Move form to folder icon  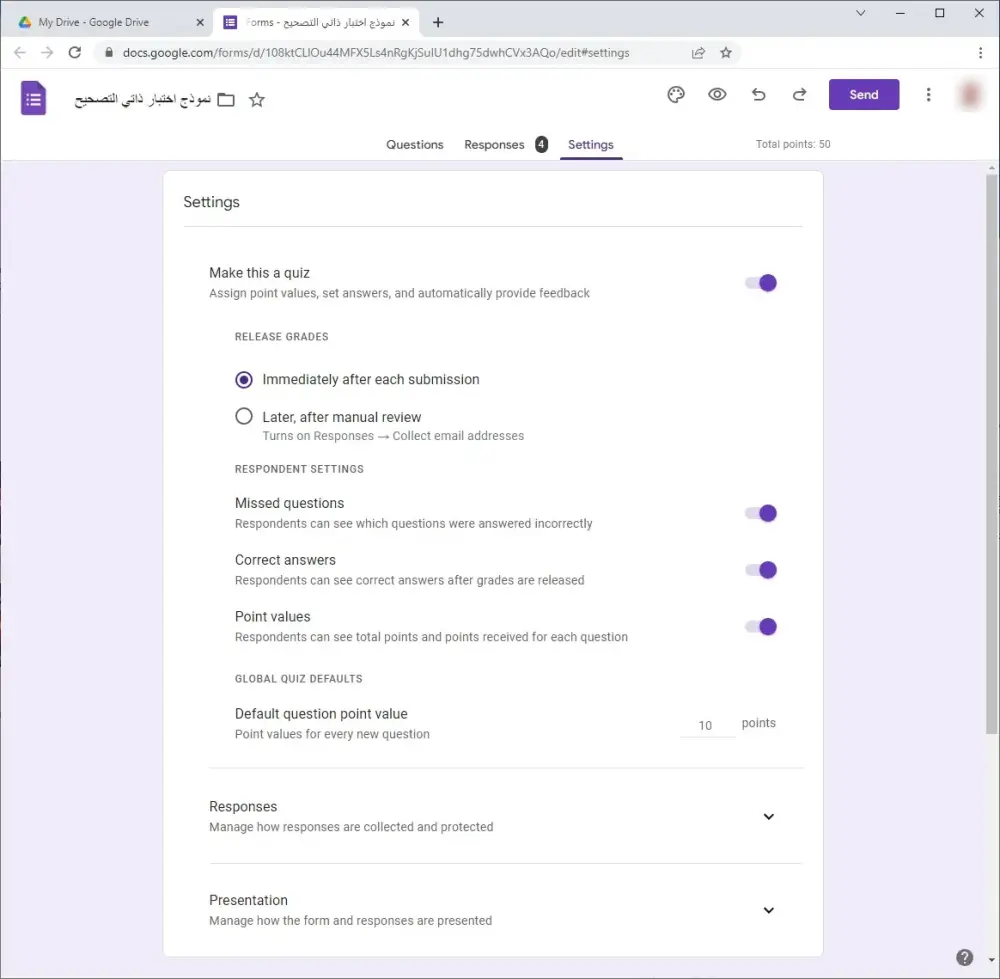pos(226,99)
